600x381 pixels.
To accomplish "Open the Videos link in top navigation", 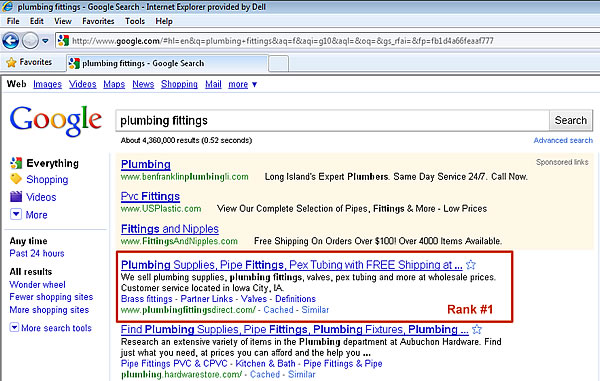I will click(x=83, y=84).
